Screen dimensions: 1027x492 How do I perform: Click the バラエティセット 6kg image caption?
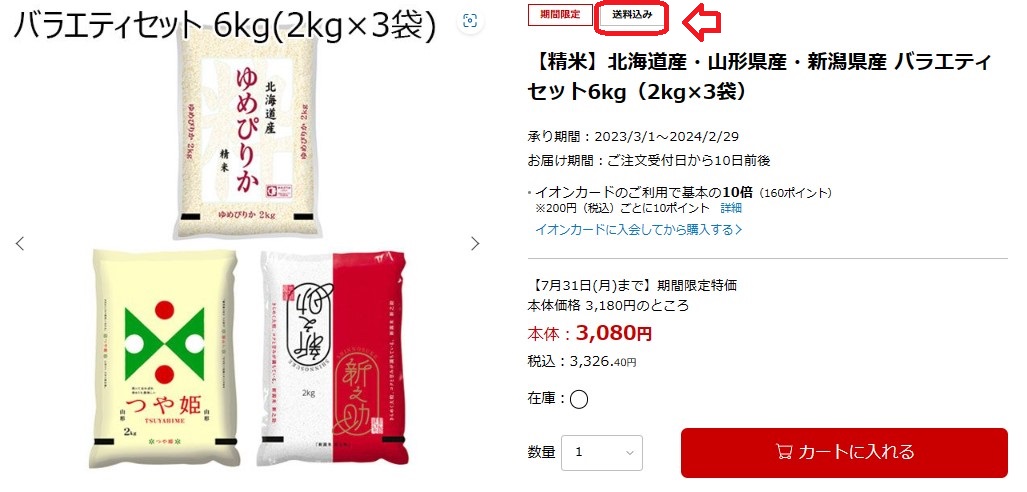[x=225, y=27]
